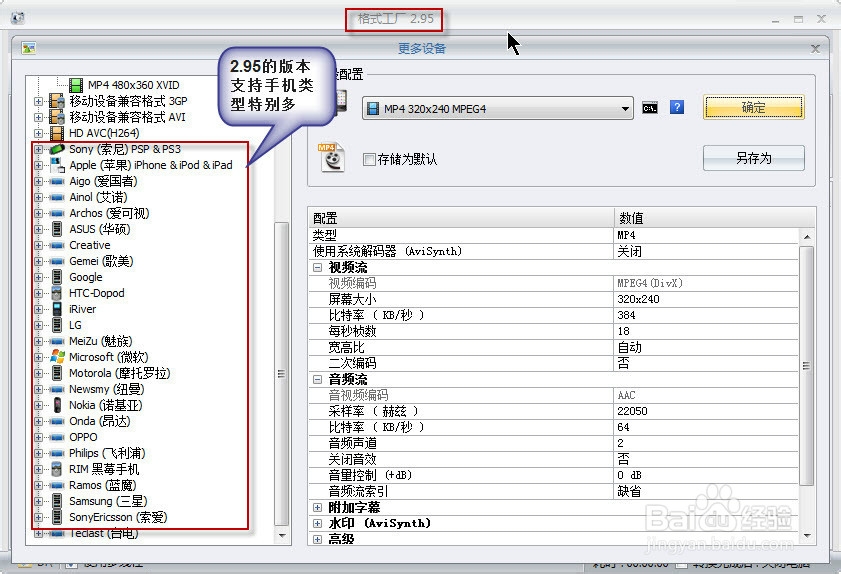The height and width of the screenshot is (574, 841).
Task: Expand the Philips (飞利浦) tree node
Action: [x=38, y=454]
